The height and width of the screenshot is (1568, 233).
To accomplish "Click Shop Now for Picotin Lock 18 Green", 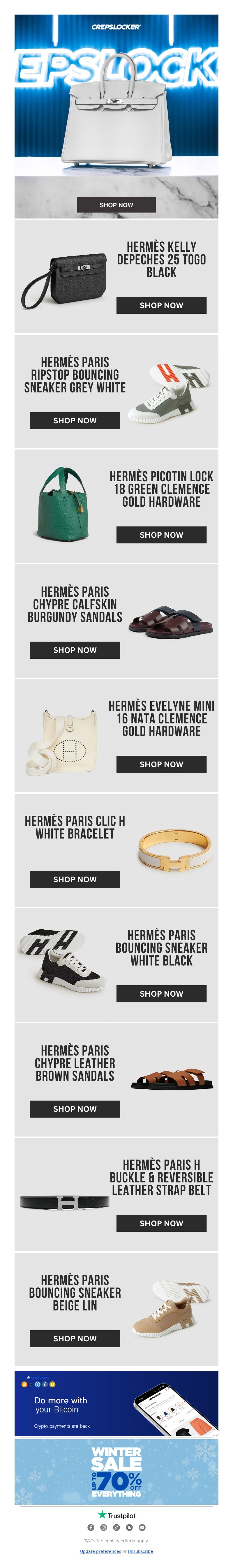I will (x=161, y=535).
